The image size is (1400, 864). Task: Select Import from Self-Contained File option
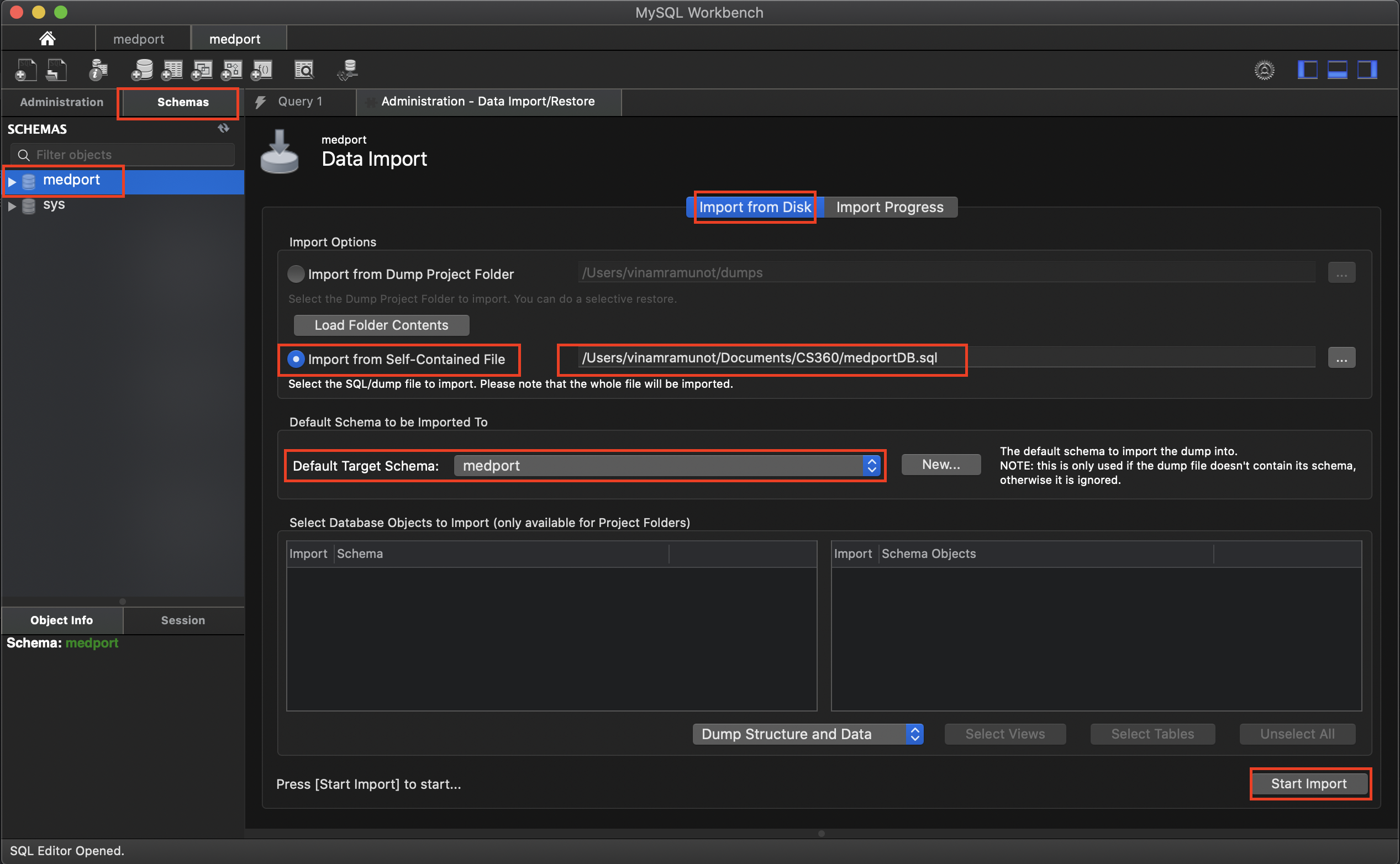pyautogui.click(x=296, y=360)
